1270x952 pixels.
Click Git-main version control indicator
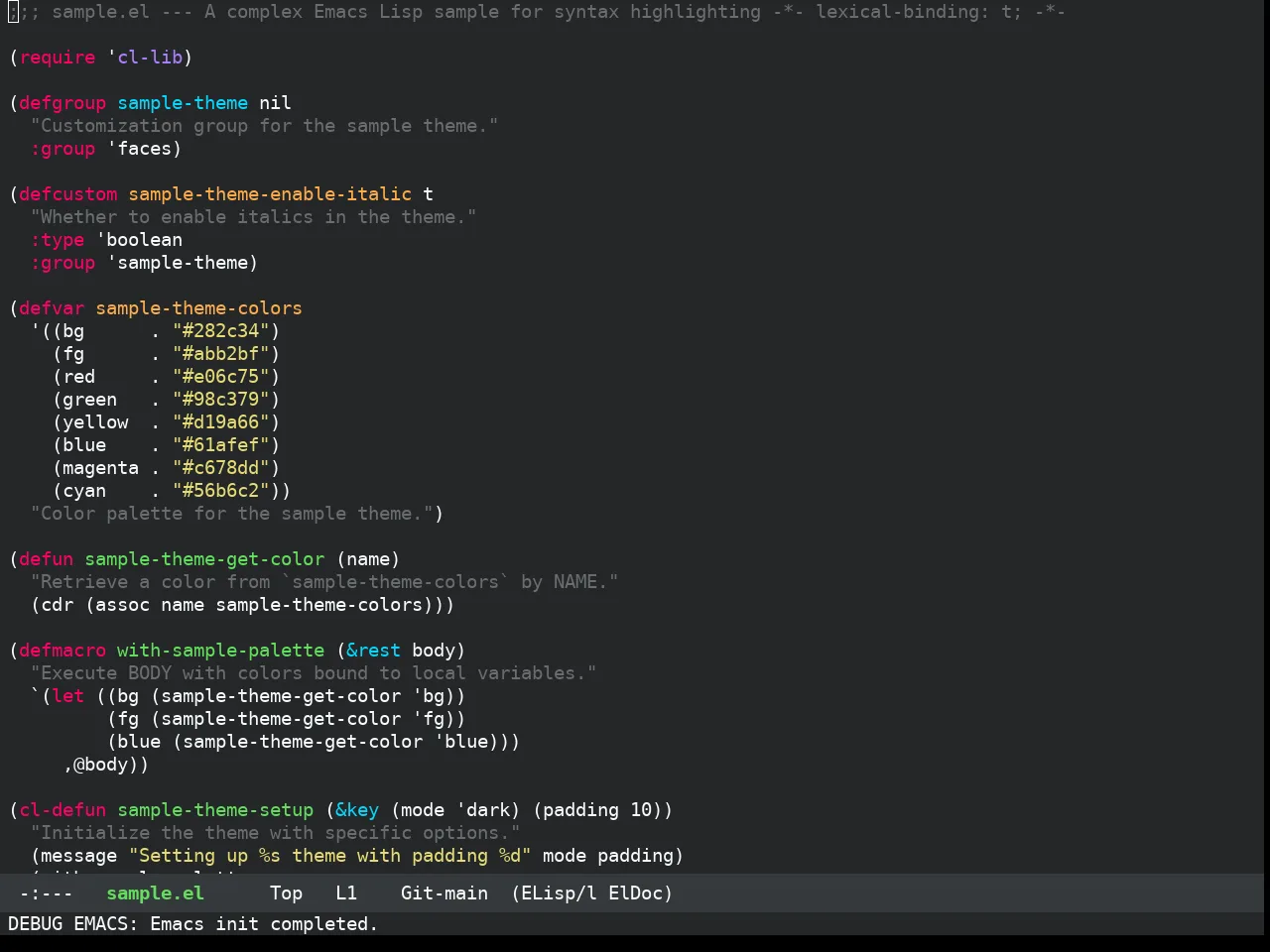click(444, 893)
